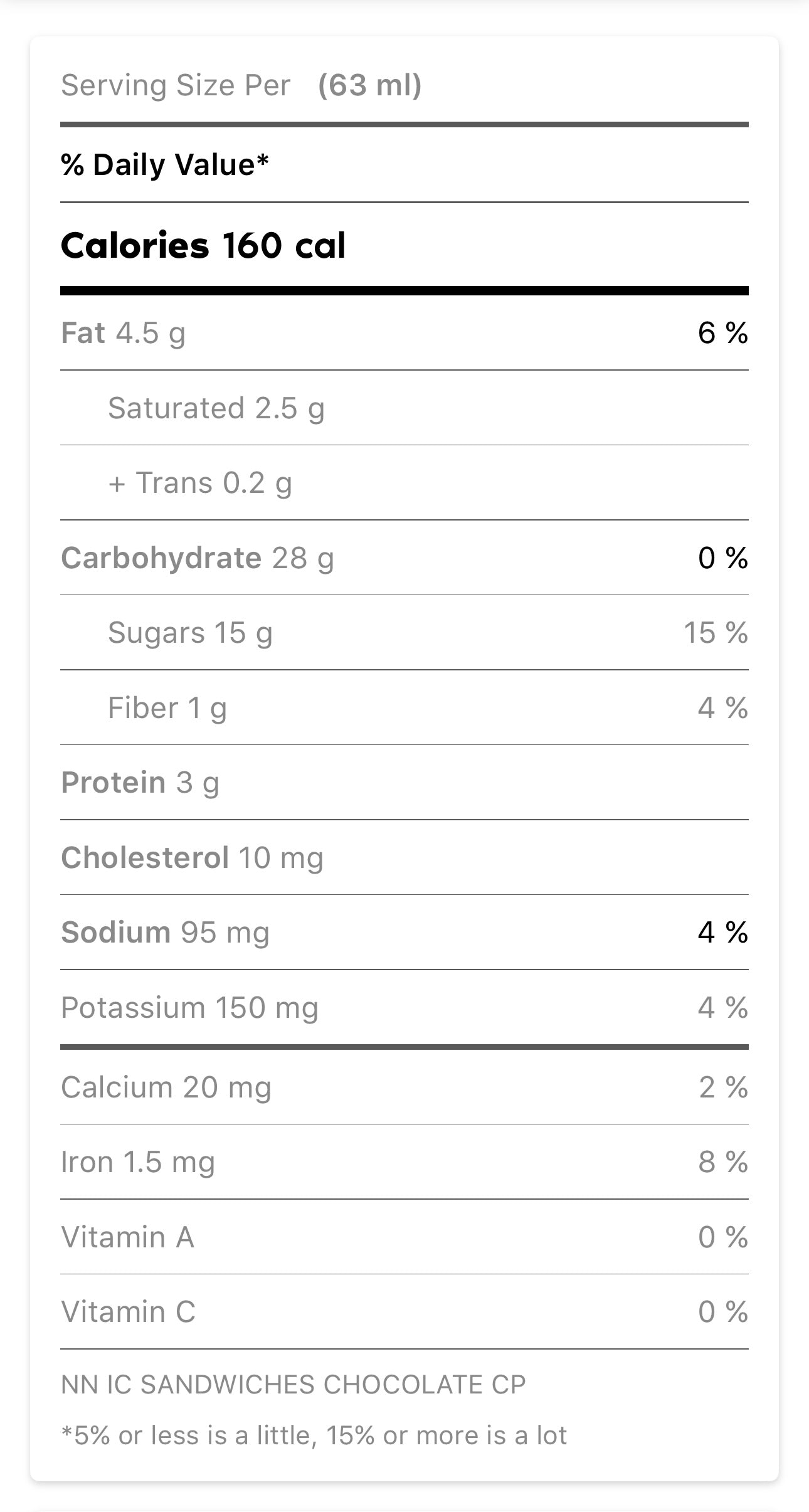Screen dimensions: 809x1512
Task: Click the Cholesterol 10 mg row
Action: [192, 858]
